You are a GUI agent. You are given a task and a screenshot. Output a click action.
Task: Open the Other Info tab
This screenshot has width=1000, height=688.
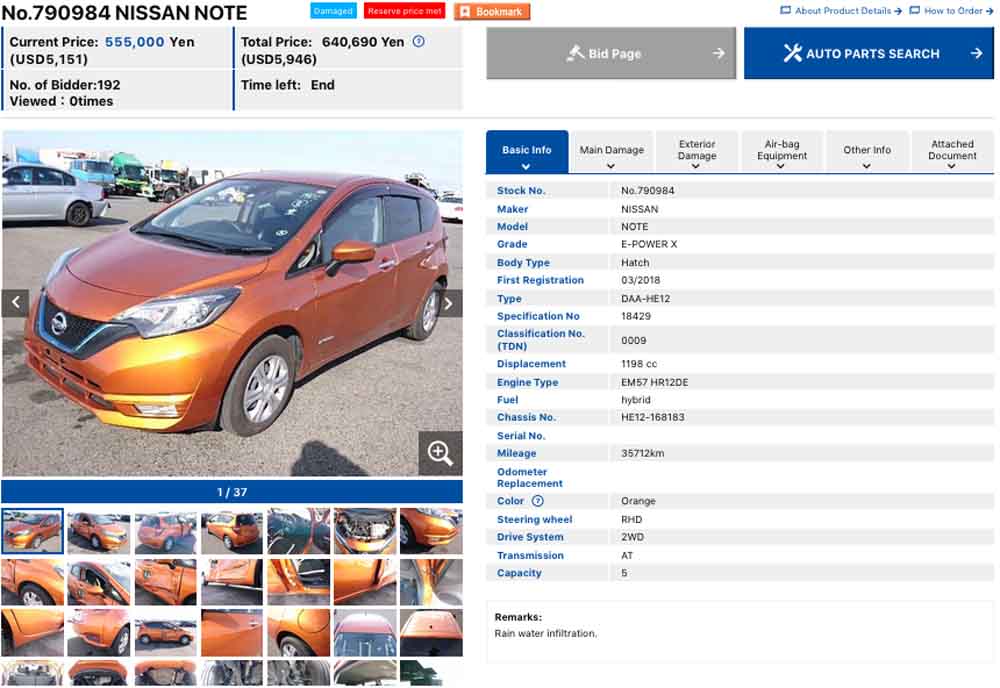[x=867, y=152]
